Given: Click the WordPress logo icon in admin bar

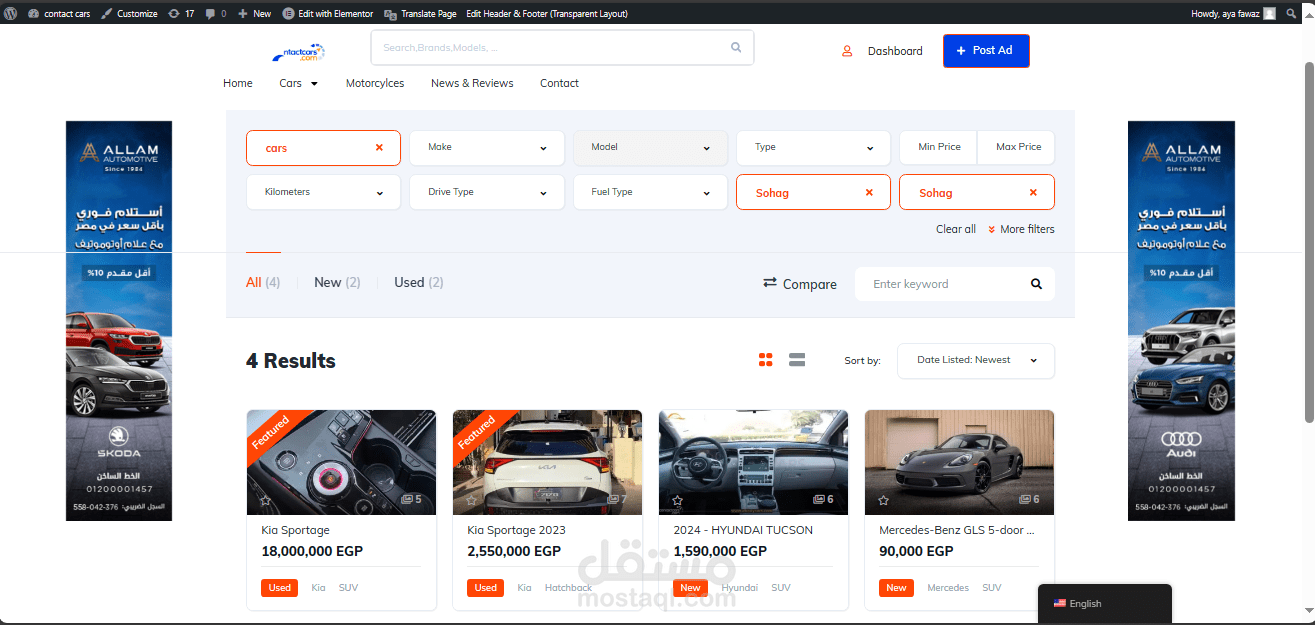Looking at the screenshot, I should pyautogui.click(x=10, y=13).
